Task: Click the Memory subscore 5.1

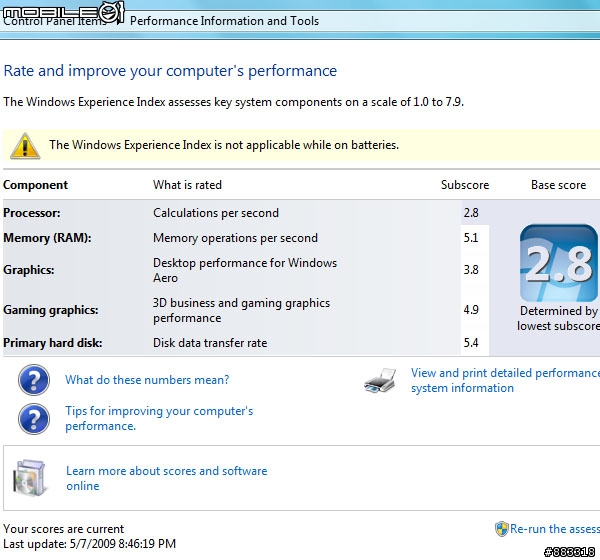Action: click(471, 238)
